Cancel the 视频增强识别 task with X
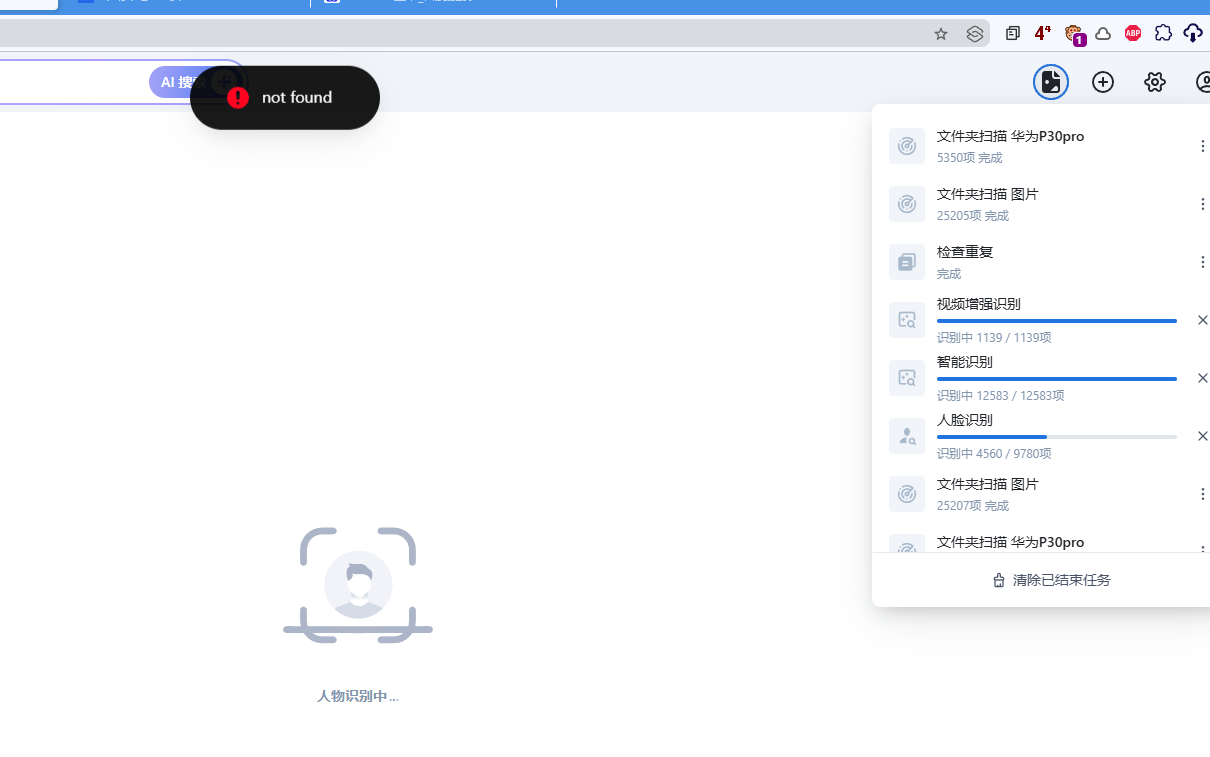The image size is (1210, 757). [1202, 320]
